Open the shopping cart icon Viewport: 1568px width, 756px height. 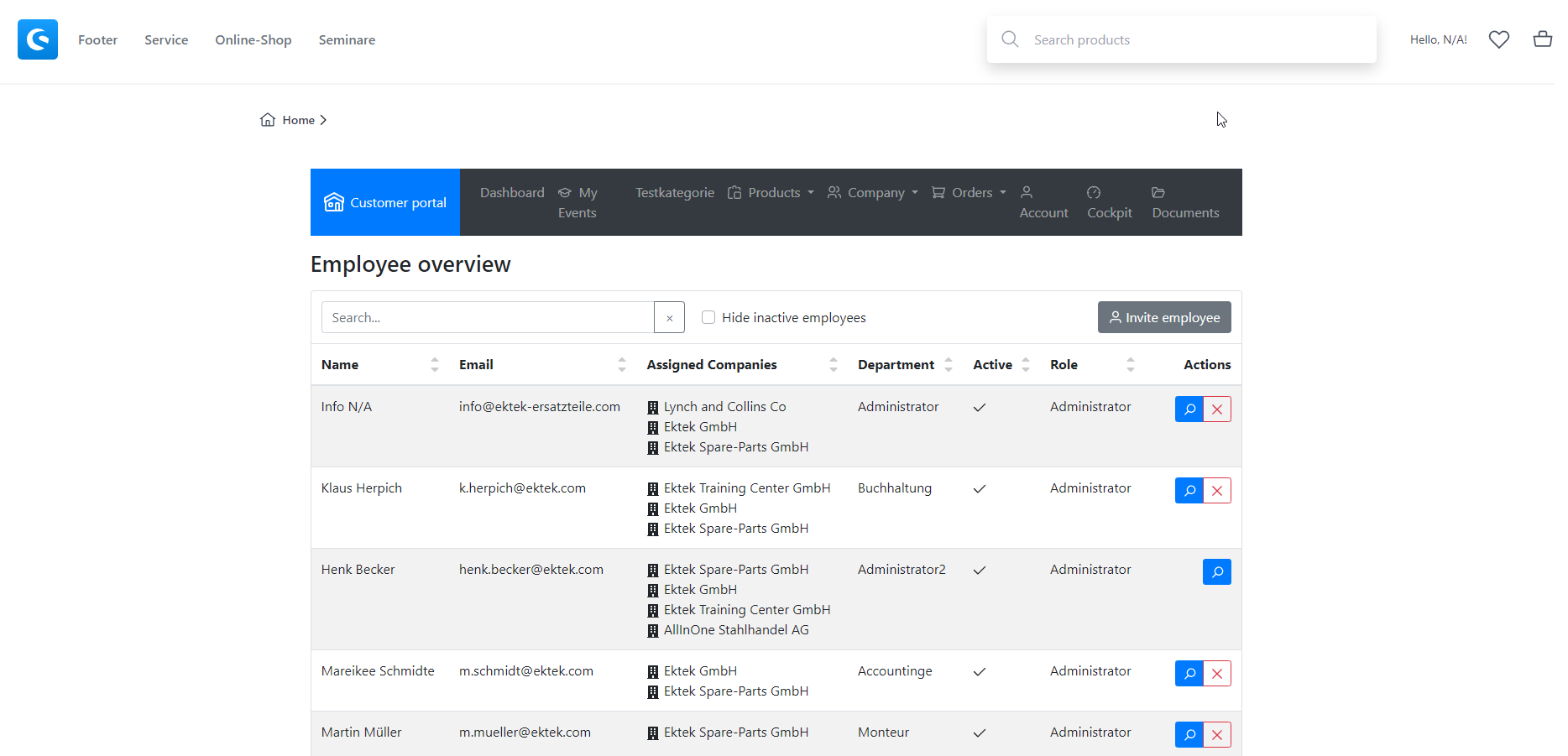point(1541,39)
